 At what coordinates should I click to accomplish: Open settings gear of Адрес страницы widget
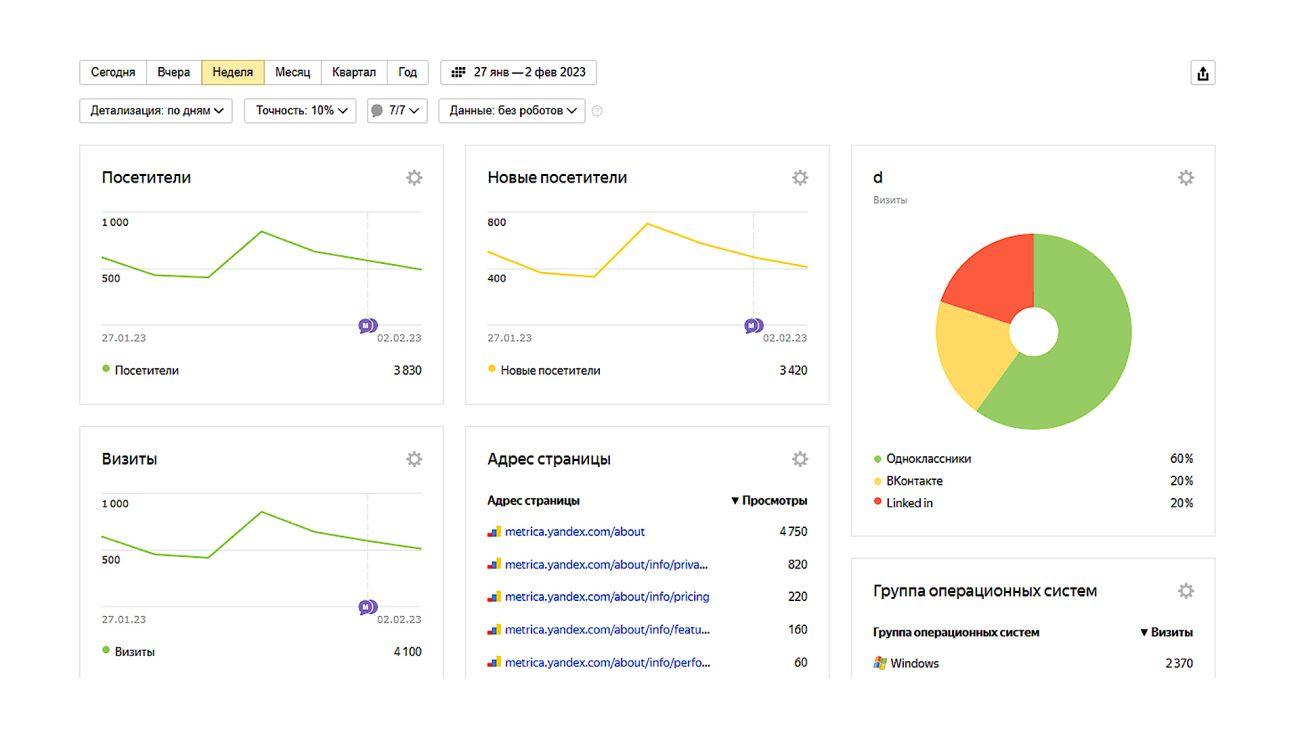(x=800, y=459)
